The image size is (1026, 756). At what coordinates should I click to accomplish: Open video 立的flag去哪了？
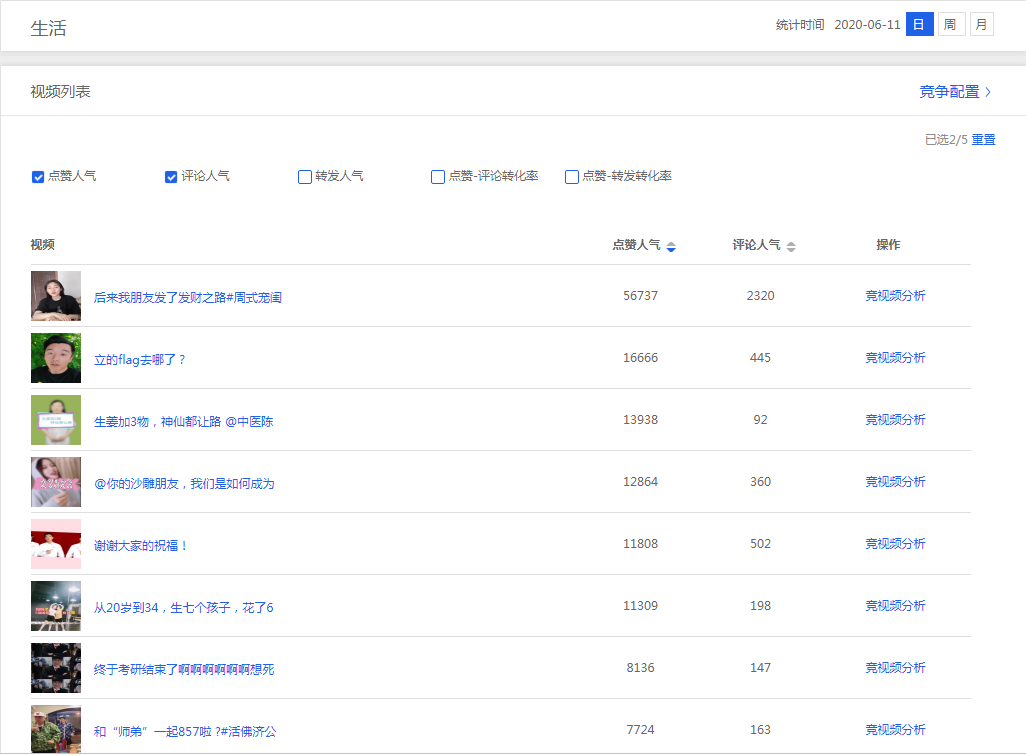coord(140,359)
